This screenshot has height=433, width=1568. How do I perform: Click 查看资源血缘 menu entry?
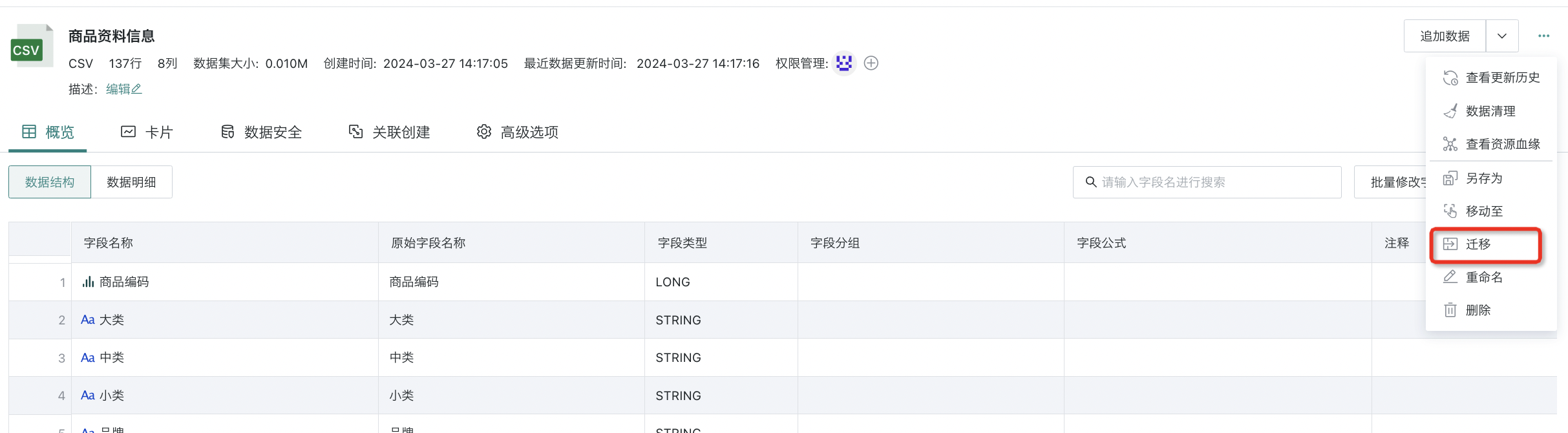click(1502, 144)
